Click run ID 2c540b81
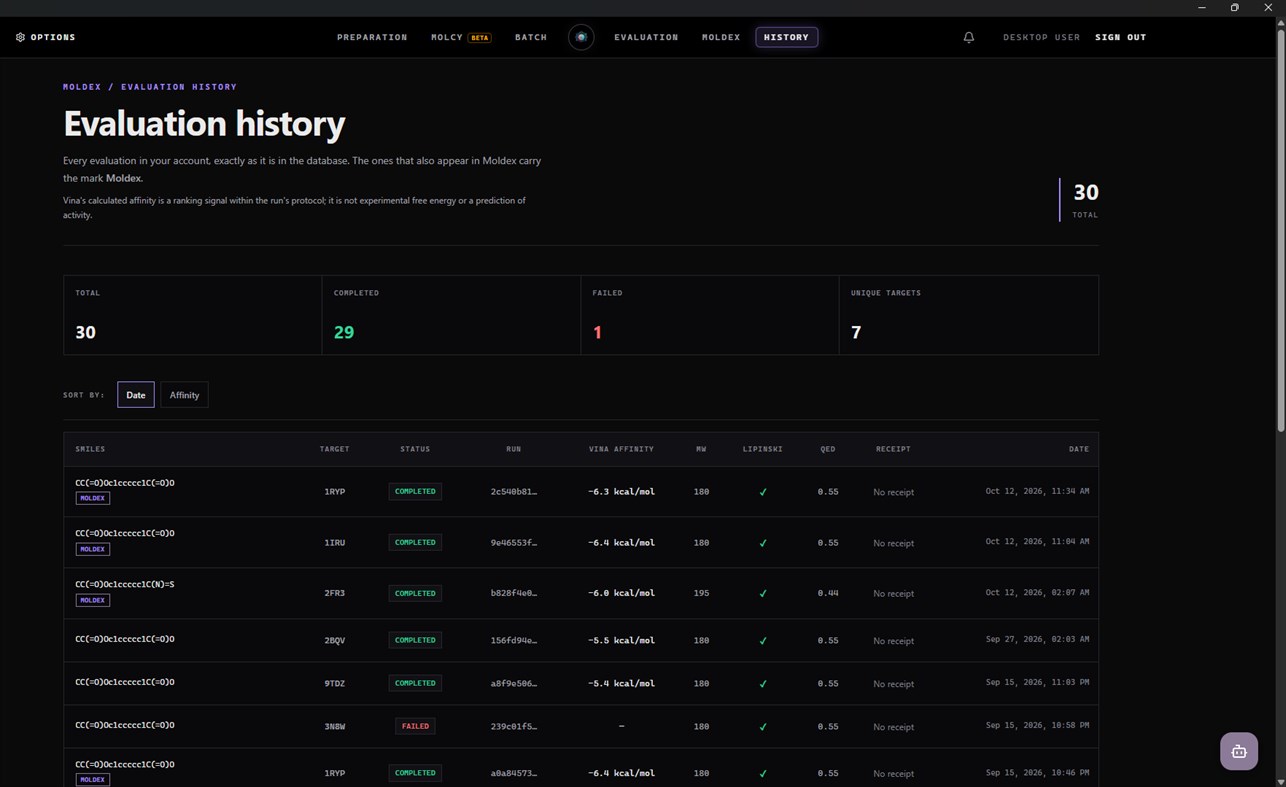Viewport: 1286px width, 787px height. point(514,492)
